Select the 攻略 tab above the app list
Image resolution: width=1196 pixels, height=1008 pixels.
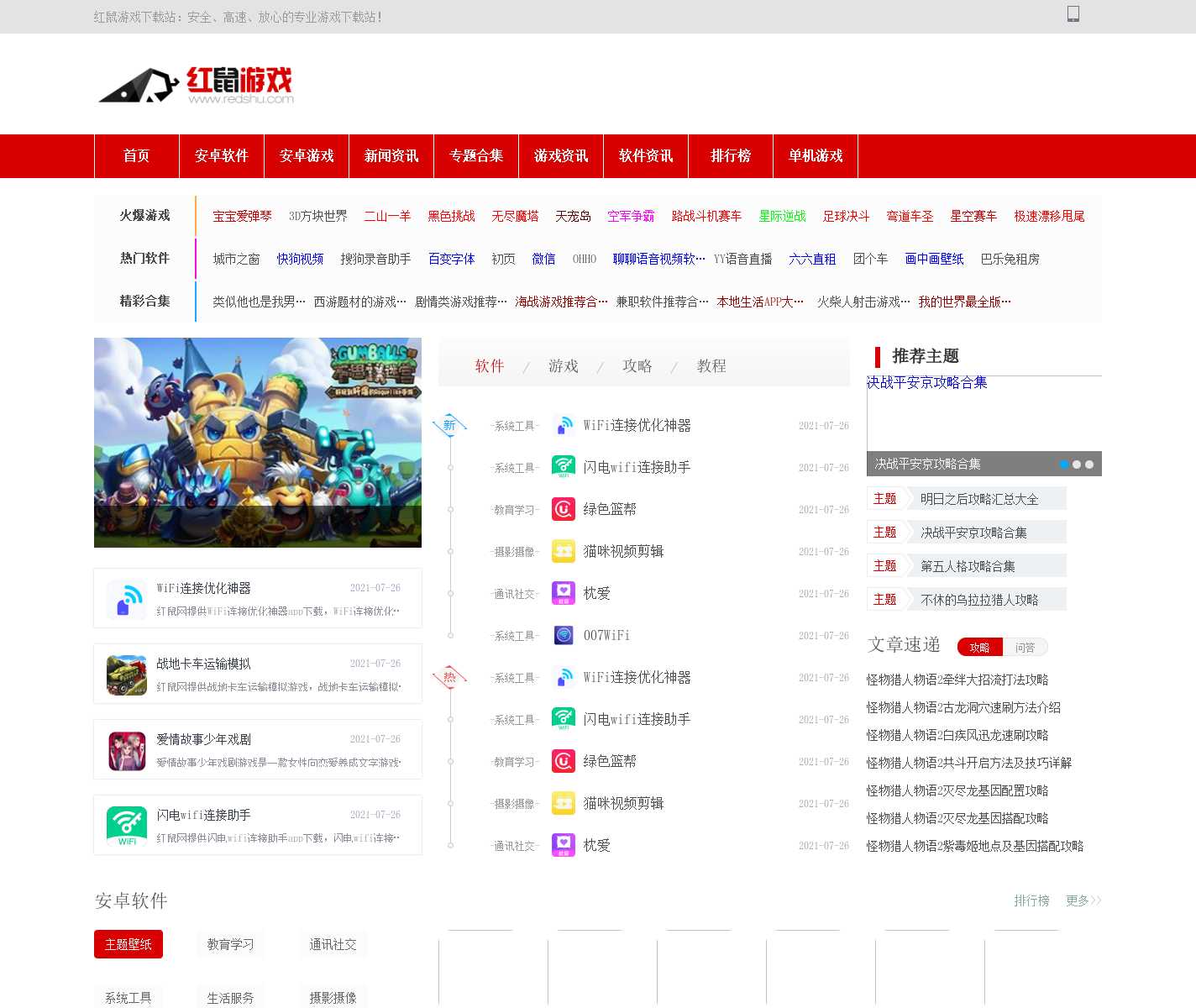point(637,365)
